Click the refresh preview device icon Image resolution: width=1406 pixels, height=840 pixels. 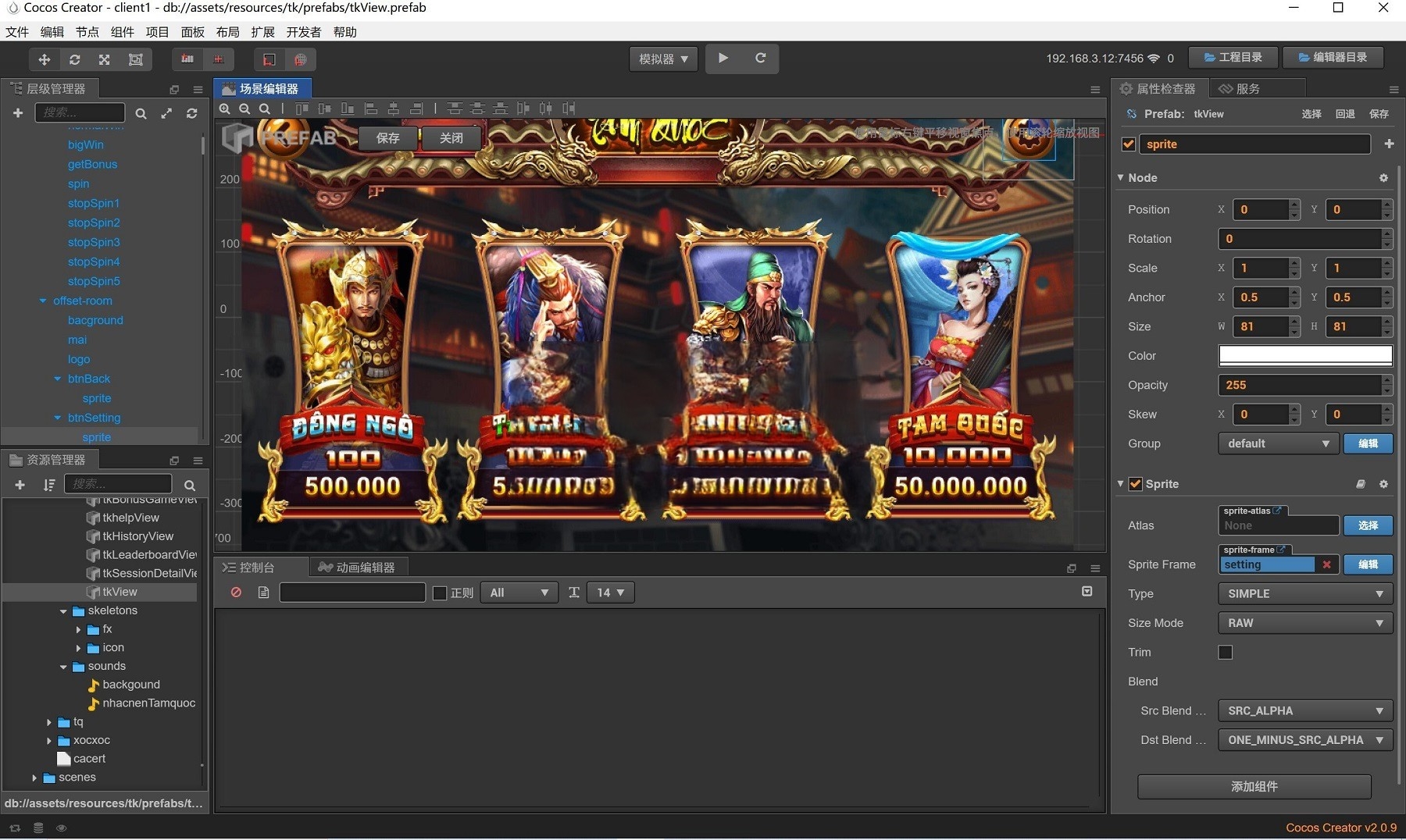(x=760, y=59)
